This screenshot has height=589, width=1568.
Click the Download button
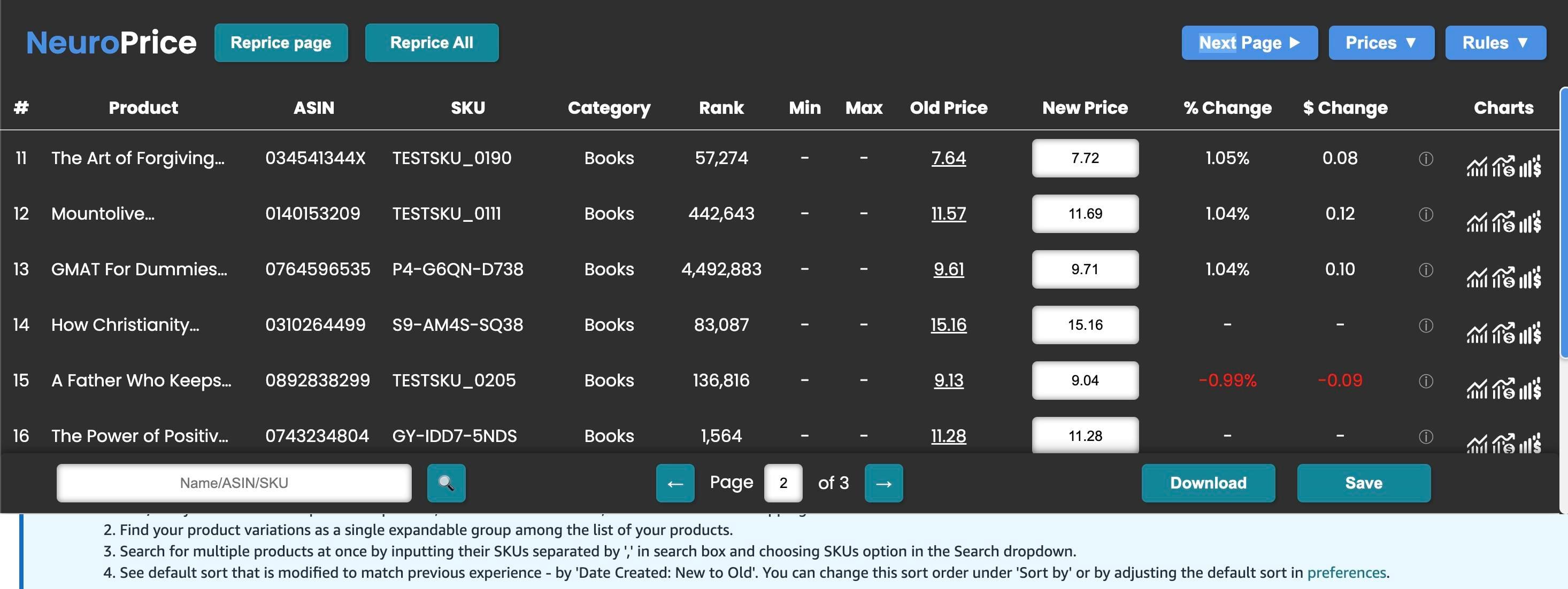click(1208, 483)
